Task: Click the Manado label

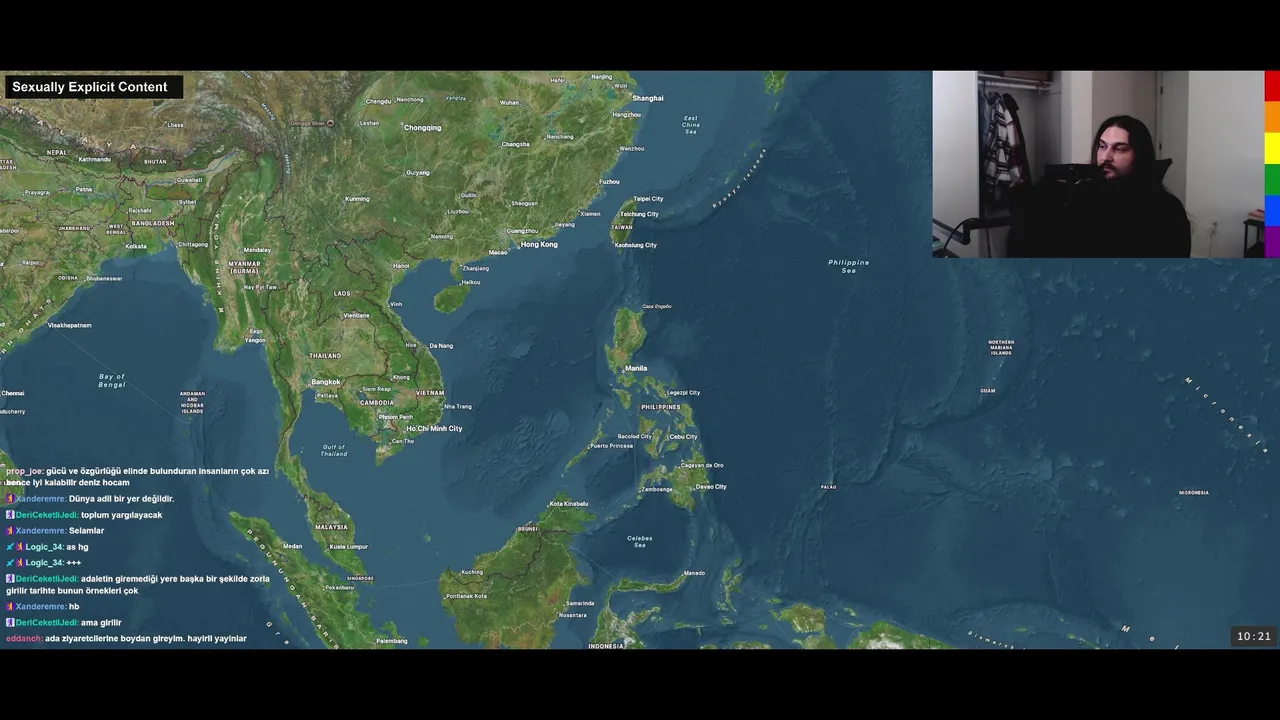Action: pos(694,574)
